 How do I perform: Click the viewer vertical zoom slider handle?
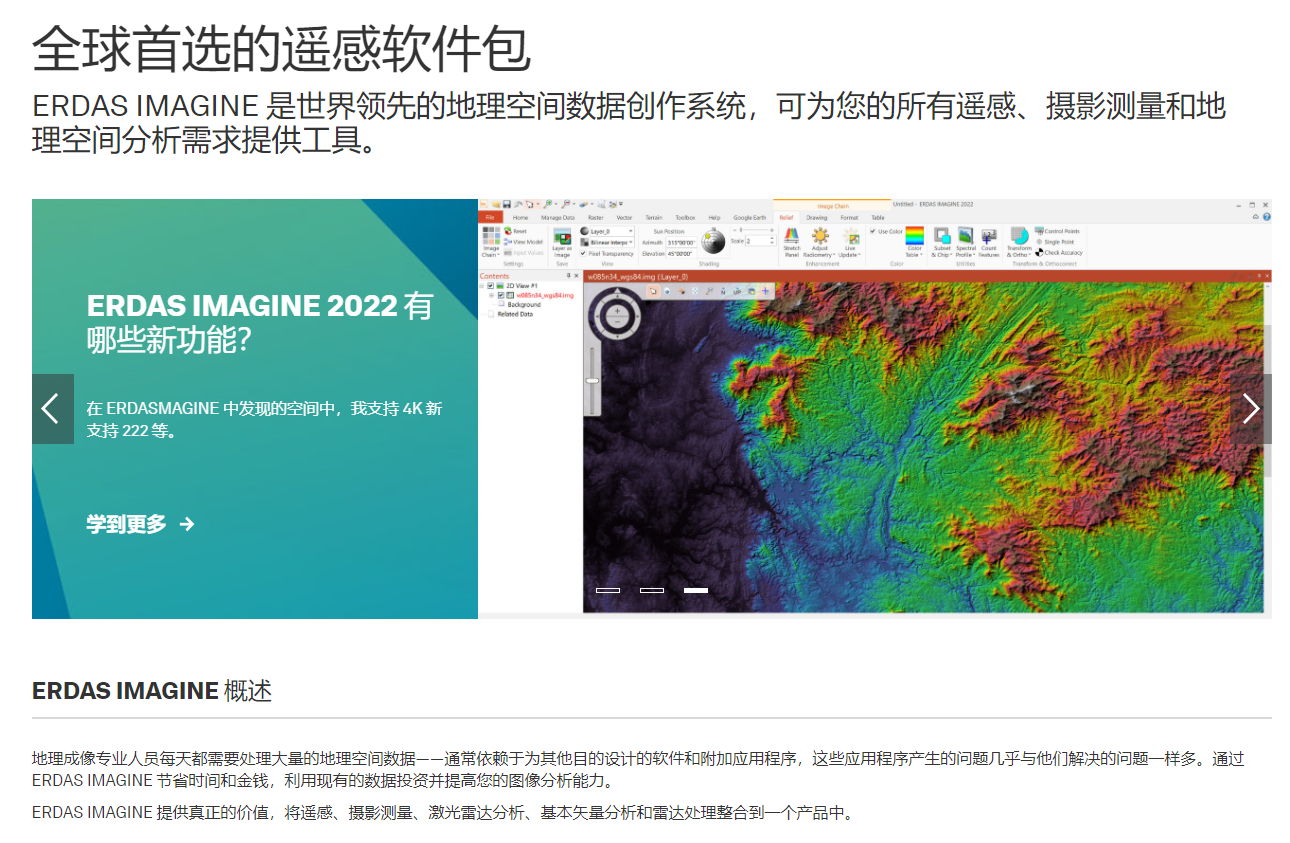(x=592, y=380)
